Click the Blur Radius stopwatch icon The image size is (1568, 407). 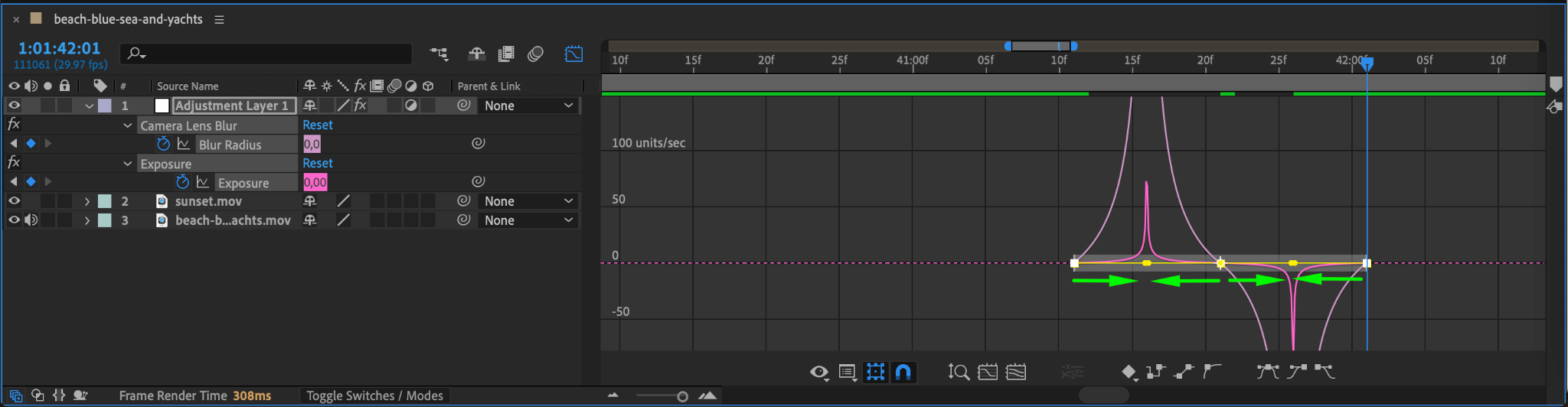pos(163,144)
